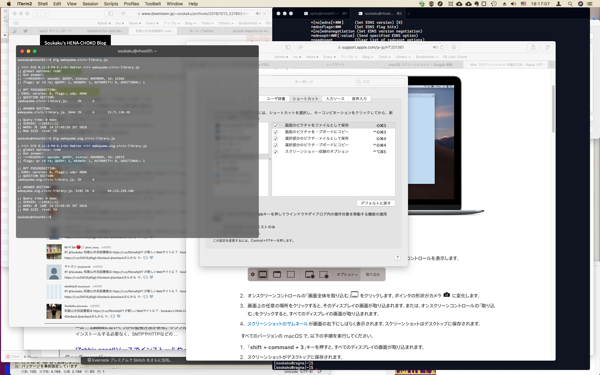Click the support.apple.com address field
The height and width of the screenshot is (375, 600).
(x=370, y=47)
